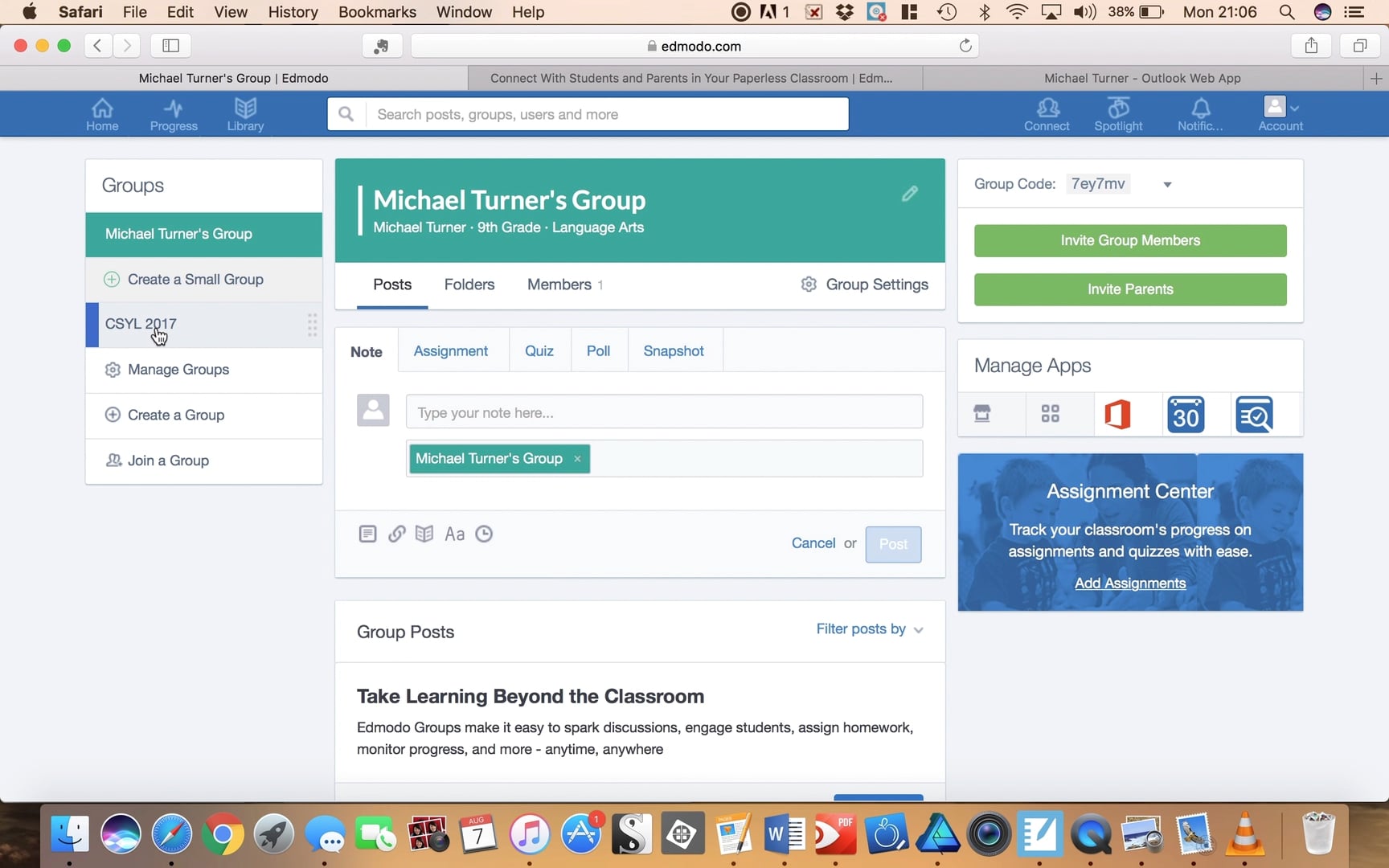Launch the search analysis app icon
This screenshot has width=1389, height=868.
(x=1254, y=415)
